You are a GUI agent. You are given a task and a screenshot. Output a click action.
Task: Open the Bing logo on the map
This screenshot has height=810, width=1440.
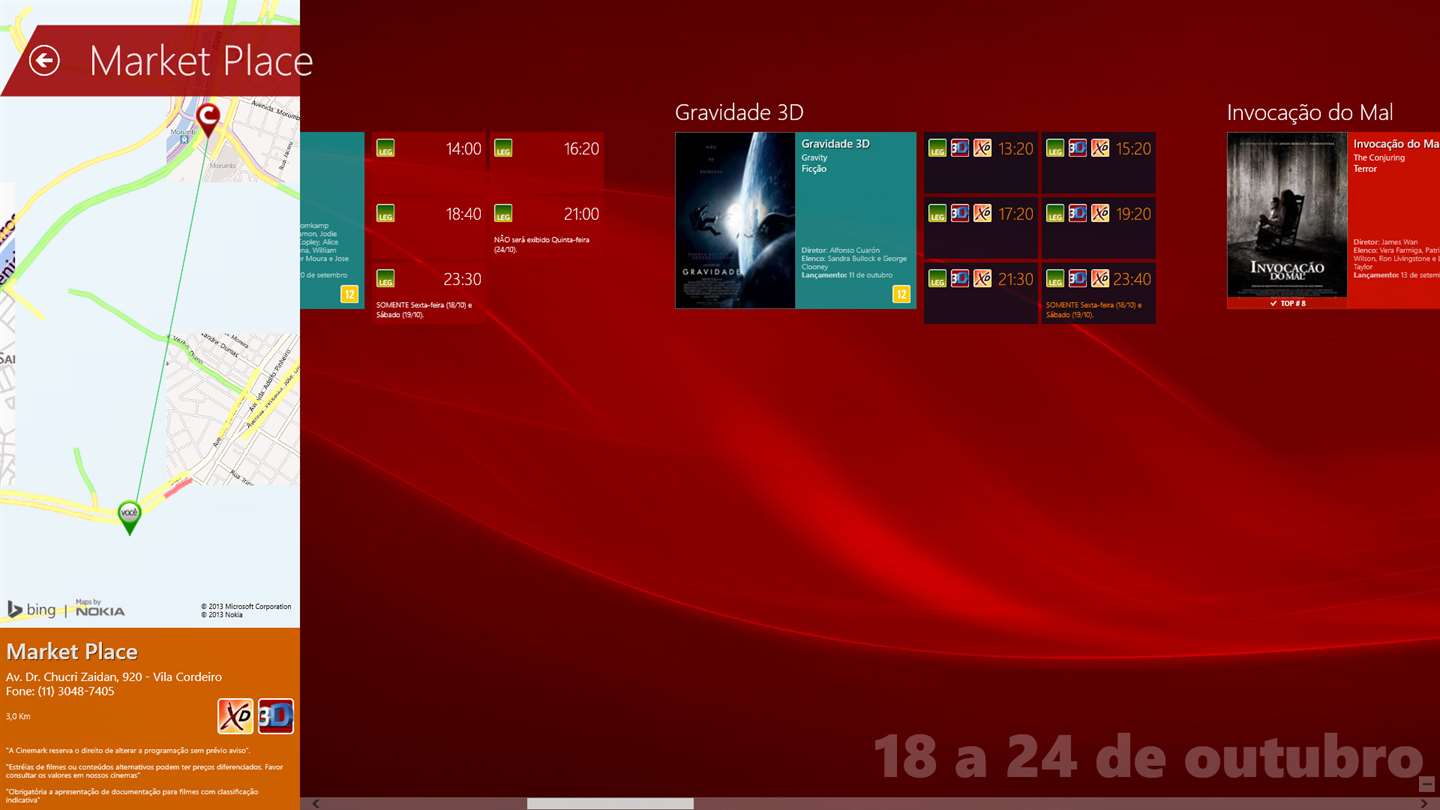[x=32, y=609]
